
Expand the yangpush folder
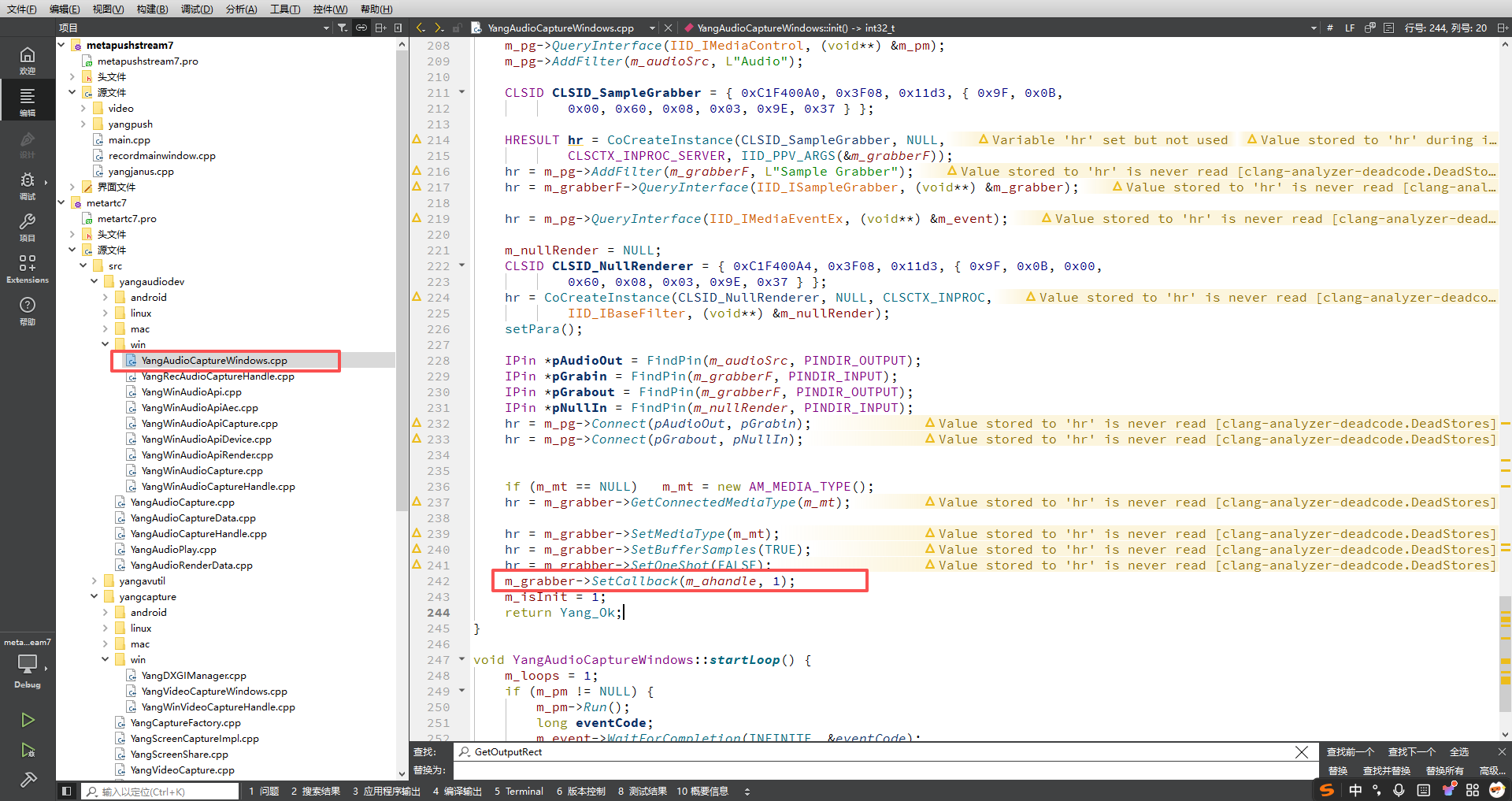click(x=83, y=124)
